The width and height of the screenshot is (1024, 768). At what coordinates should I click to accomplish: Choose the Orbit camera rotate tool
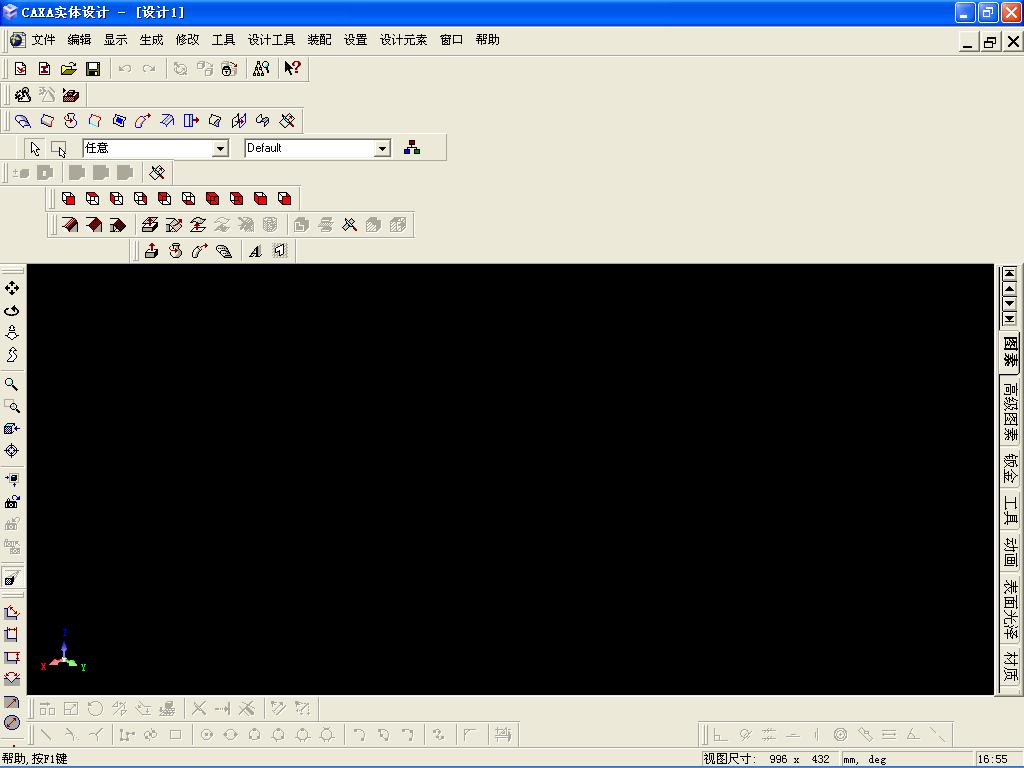[12, 310]
